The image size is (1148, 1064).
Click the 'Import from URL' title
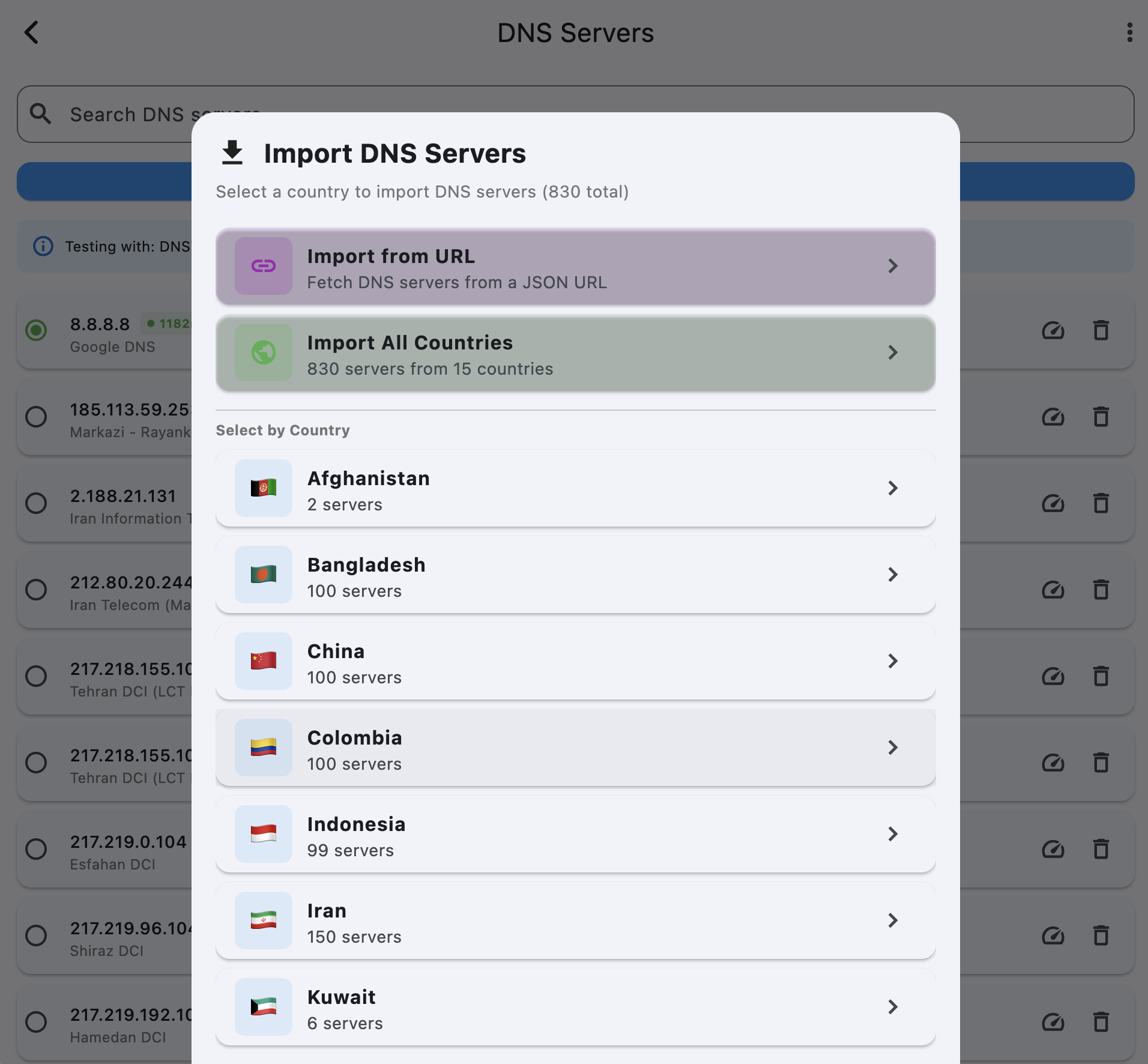[391, 256]
